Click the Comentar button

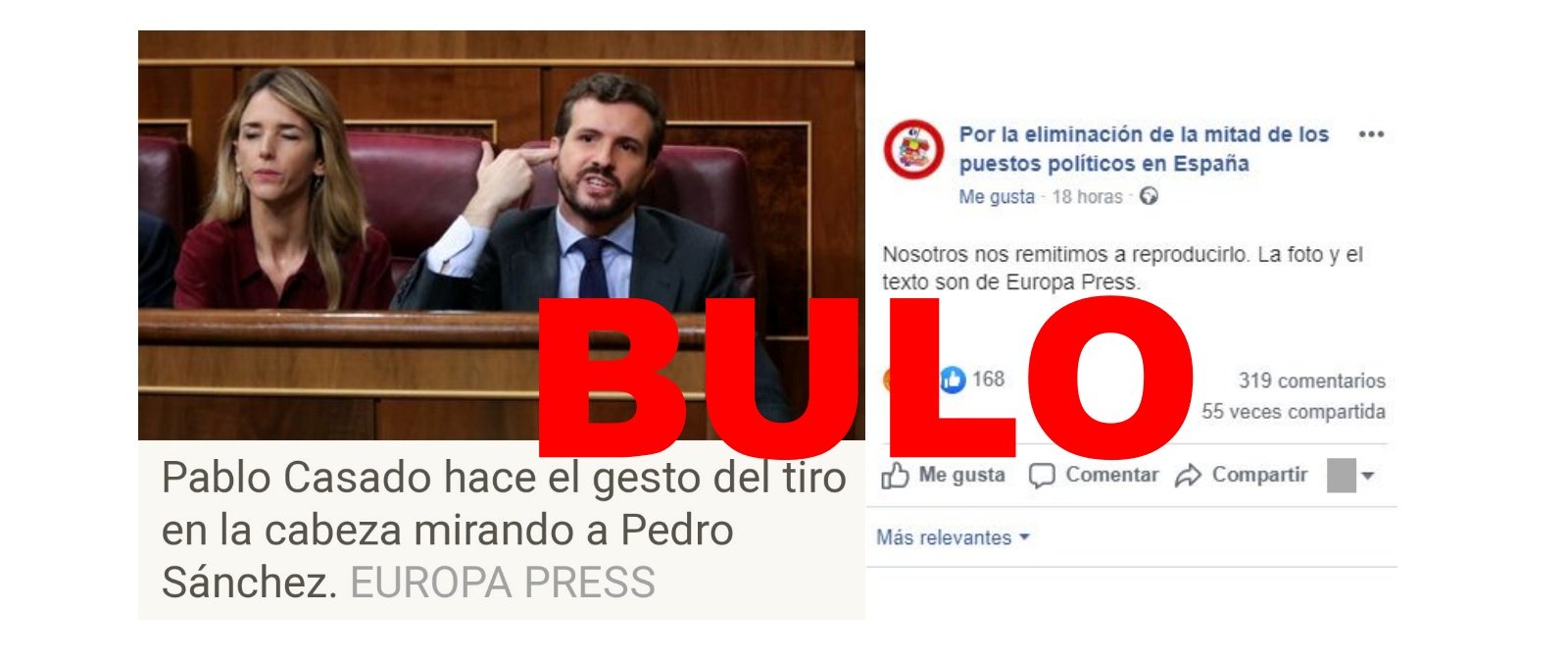tap(1094, 476)
